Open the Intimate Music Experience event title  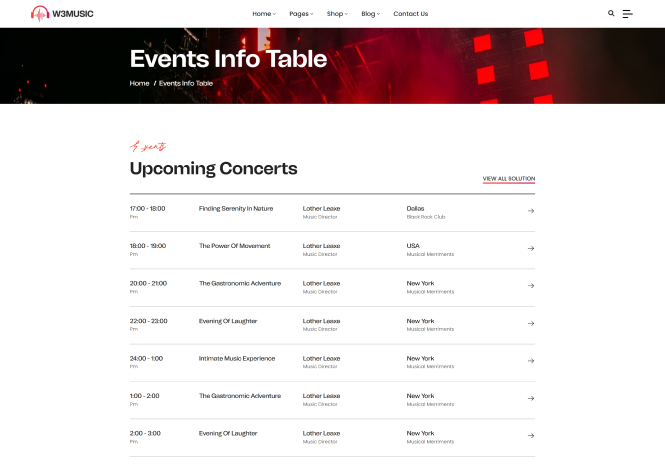(x=236, y=358)
